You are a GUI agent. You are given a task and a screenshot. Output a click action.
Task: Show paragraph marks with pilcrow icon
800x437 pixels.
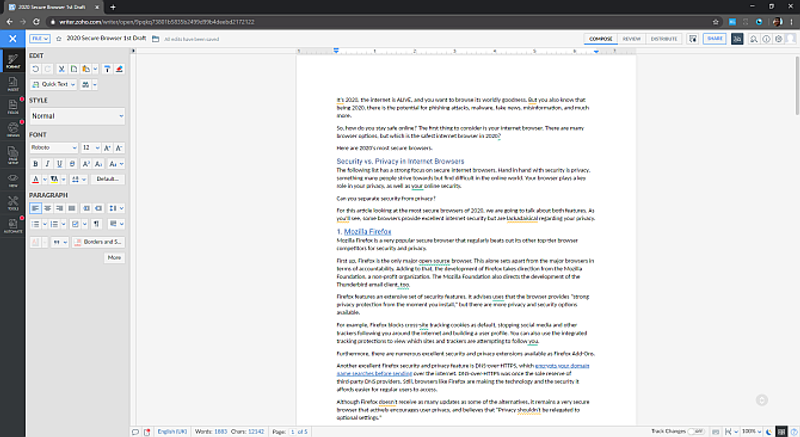(x=96, y=224)
